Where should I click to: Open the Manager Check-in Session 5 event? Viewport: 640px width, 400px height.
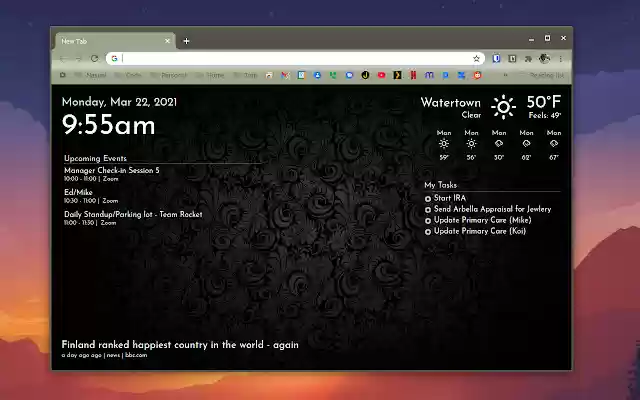pyautogui.click(x=112, y=170)
